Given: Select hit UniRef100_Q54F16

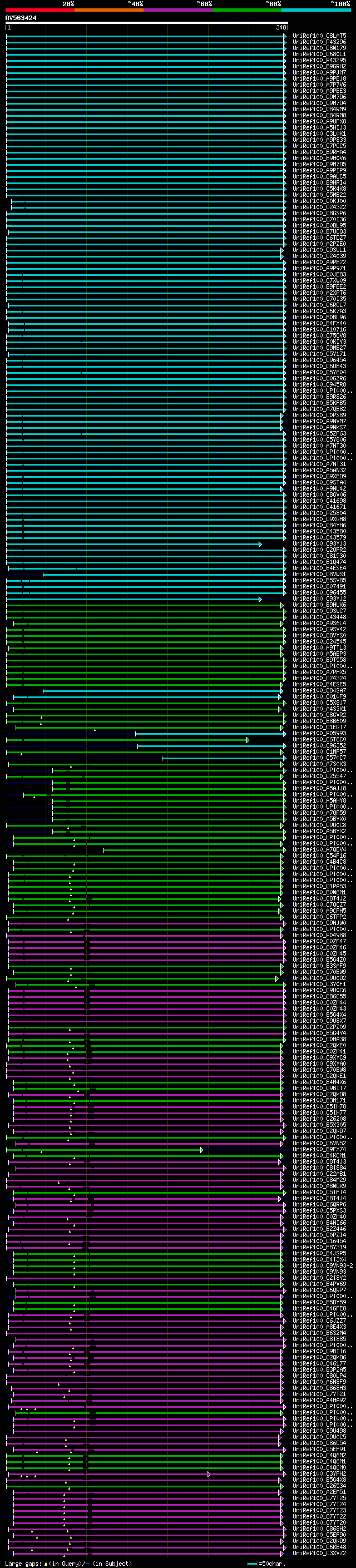Looking at the screenshot, I should pyautogui.click(x=319, y=856).
